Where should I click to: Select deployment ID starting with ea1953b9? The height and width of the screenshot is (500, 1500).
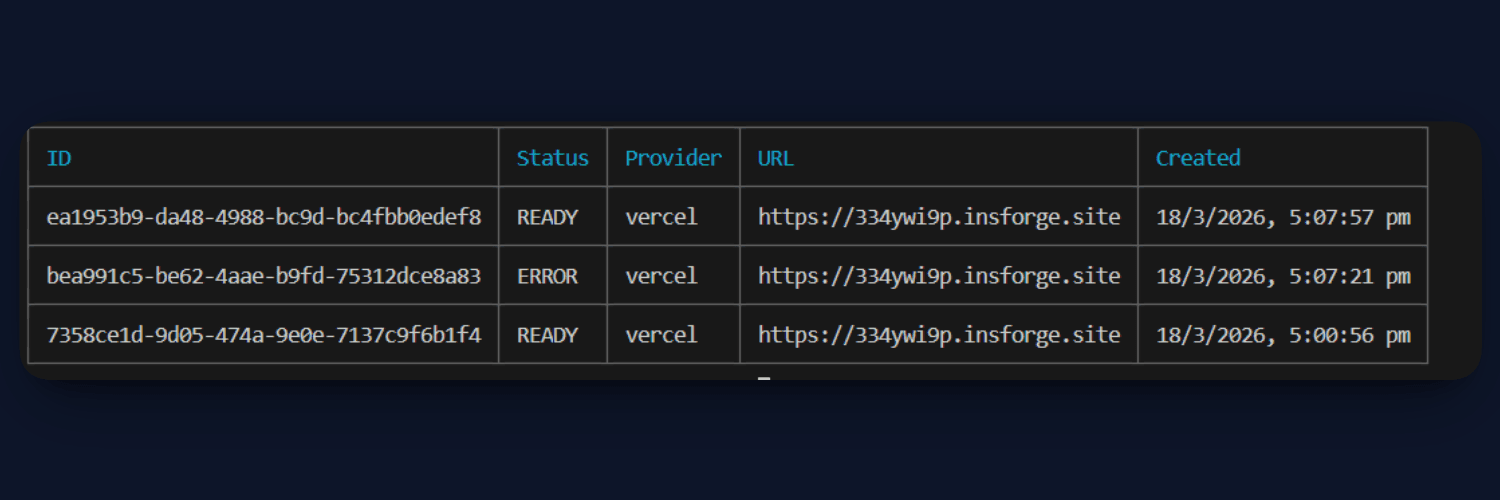click(264, 217)
